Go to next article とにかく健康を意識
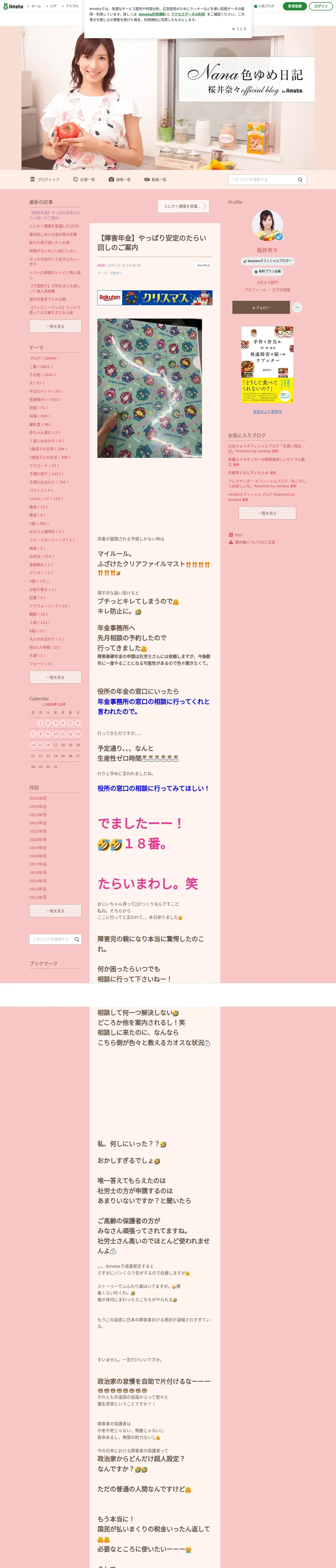336x1568 pixels. (183, 206)
